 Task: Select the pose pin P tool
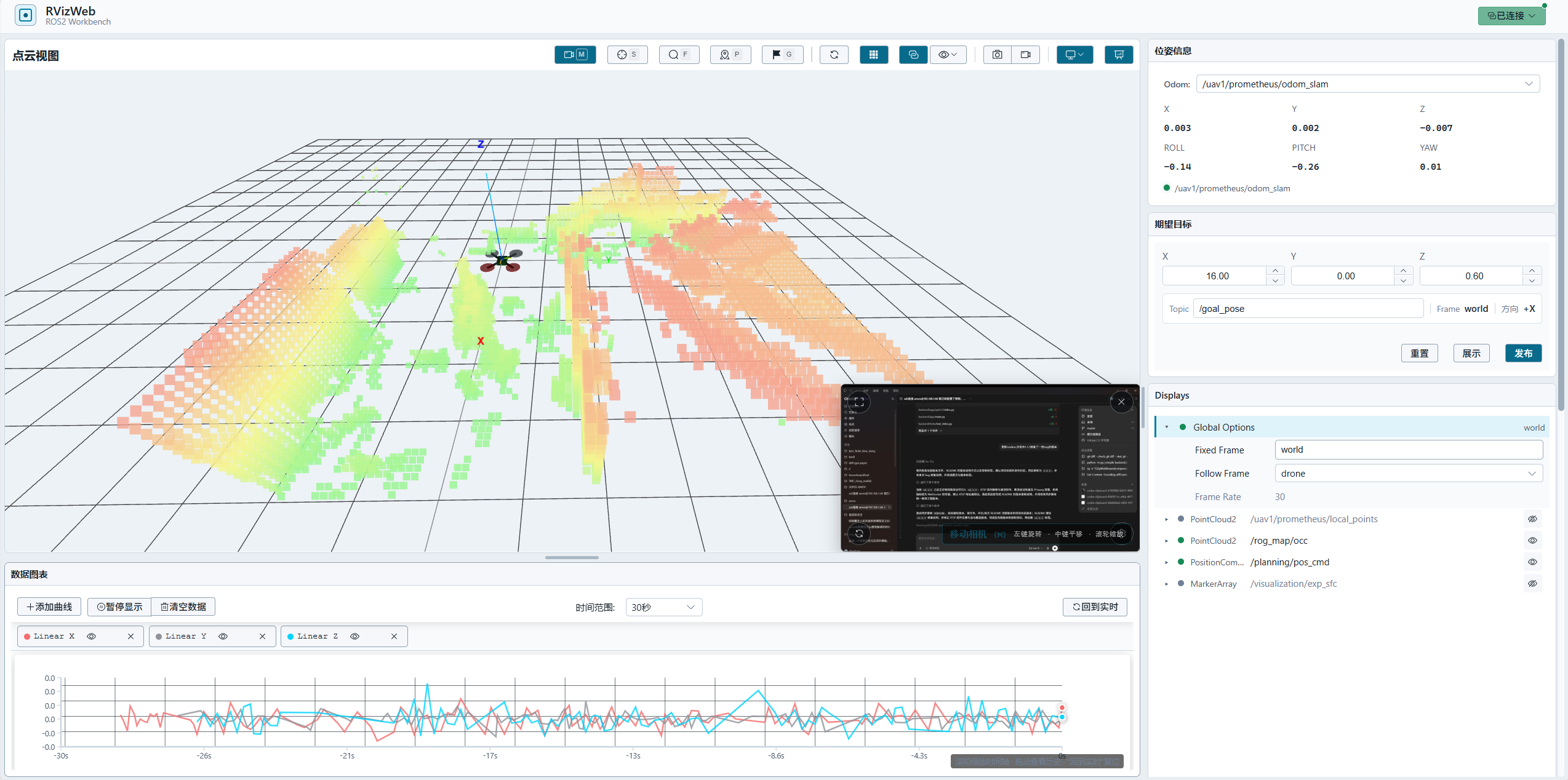pos(730,55)
